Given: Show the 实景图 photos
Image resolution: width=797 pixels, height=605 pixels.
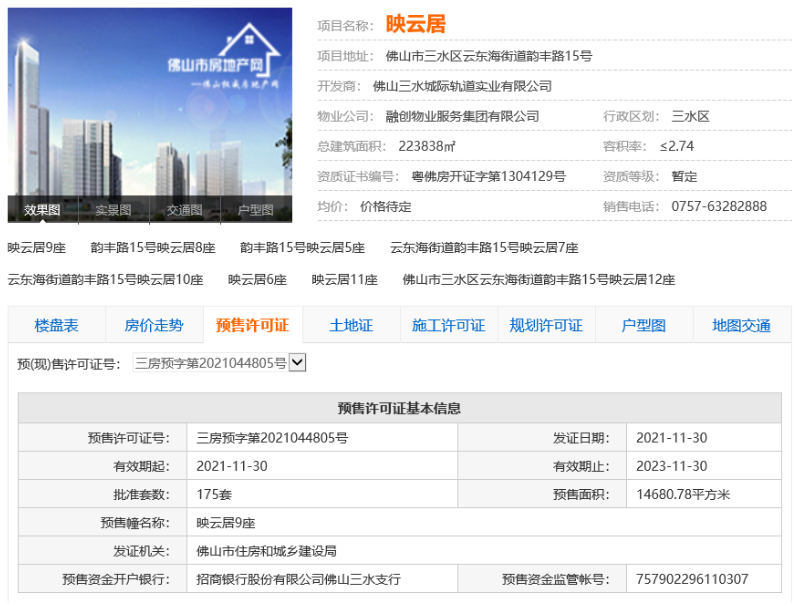Looking at the screenshot, I should 113,210.
